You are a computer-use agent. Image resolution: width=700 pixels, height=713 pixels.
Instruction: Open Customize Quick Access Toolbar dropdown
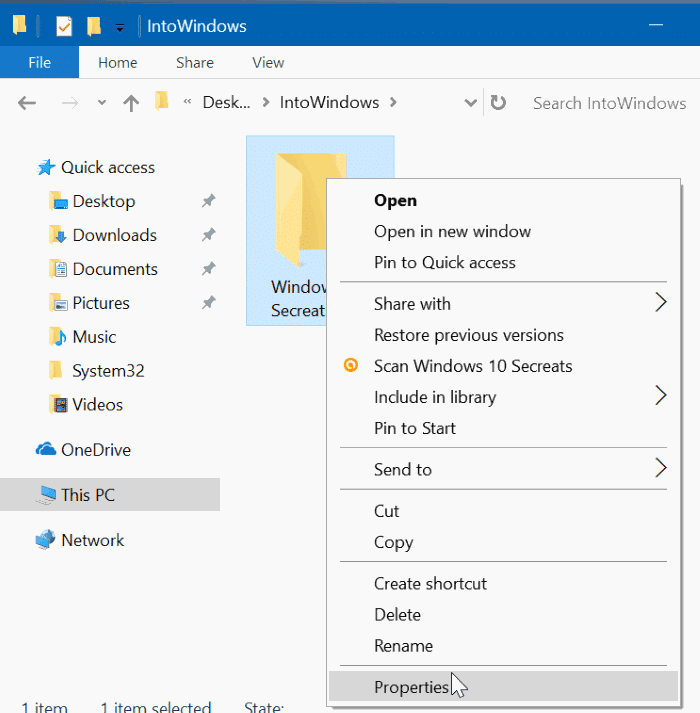120,28
